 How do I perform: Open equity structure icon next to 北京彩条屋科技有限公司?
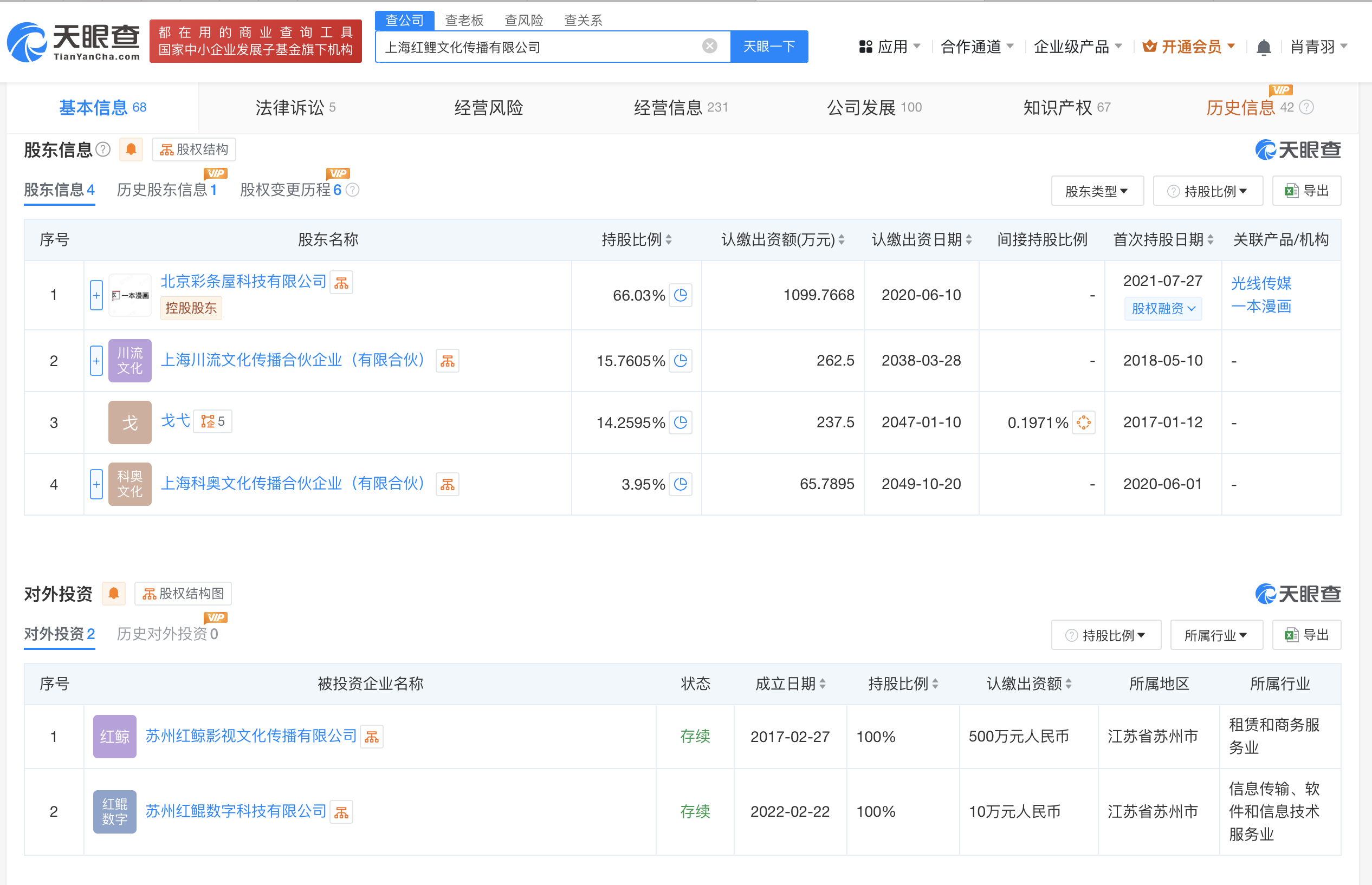(341, 282)
